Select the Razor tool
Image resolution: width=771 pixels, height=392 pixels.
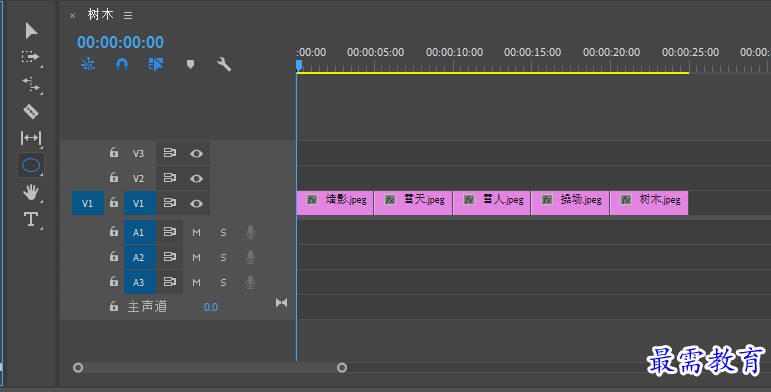pos(31,112)
